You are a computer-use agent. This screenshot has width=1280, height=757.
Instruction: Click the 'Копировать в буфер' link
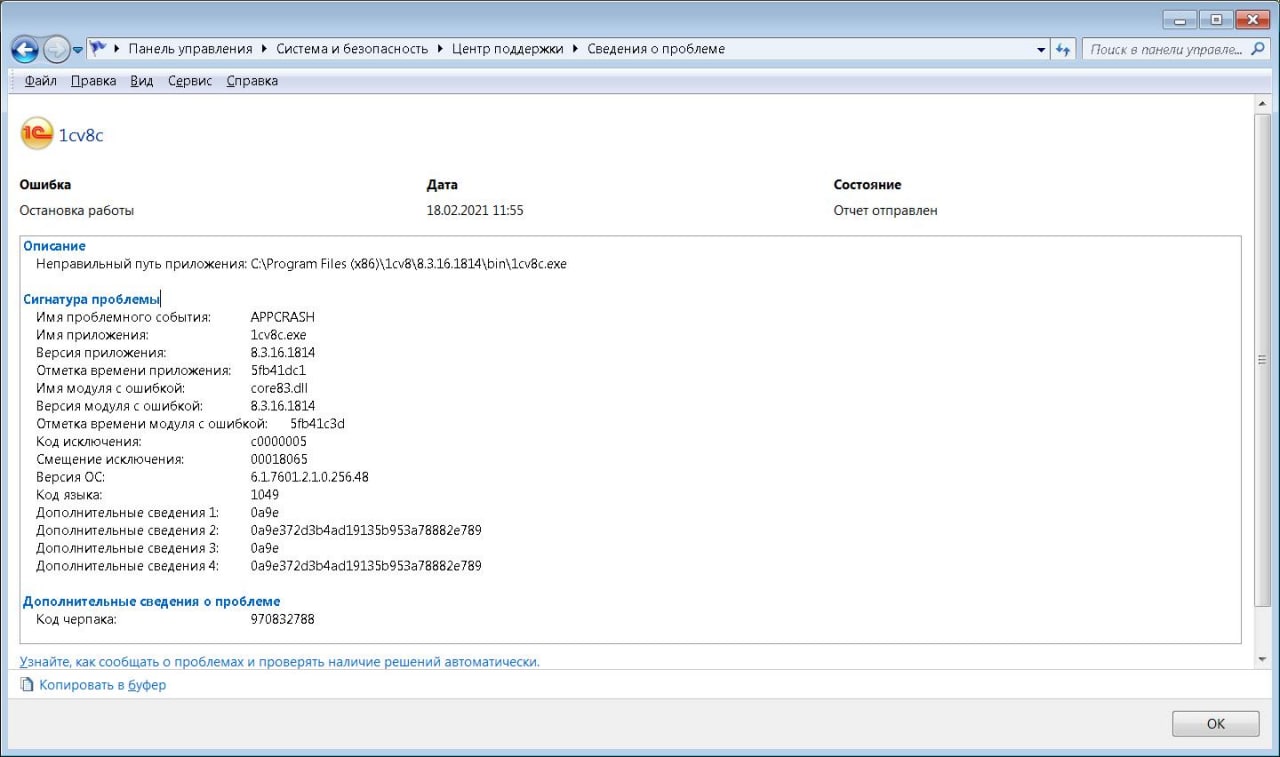(103, 685)
